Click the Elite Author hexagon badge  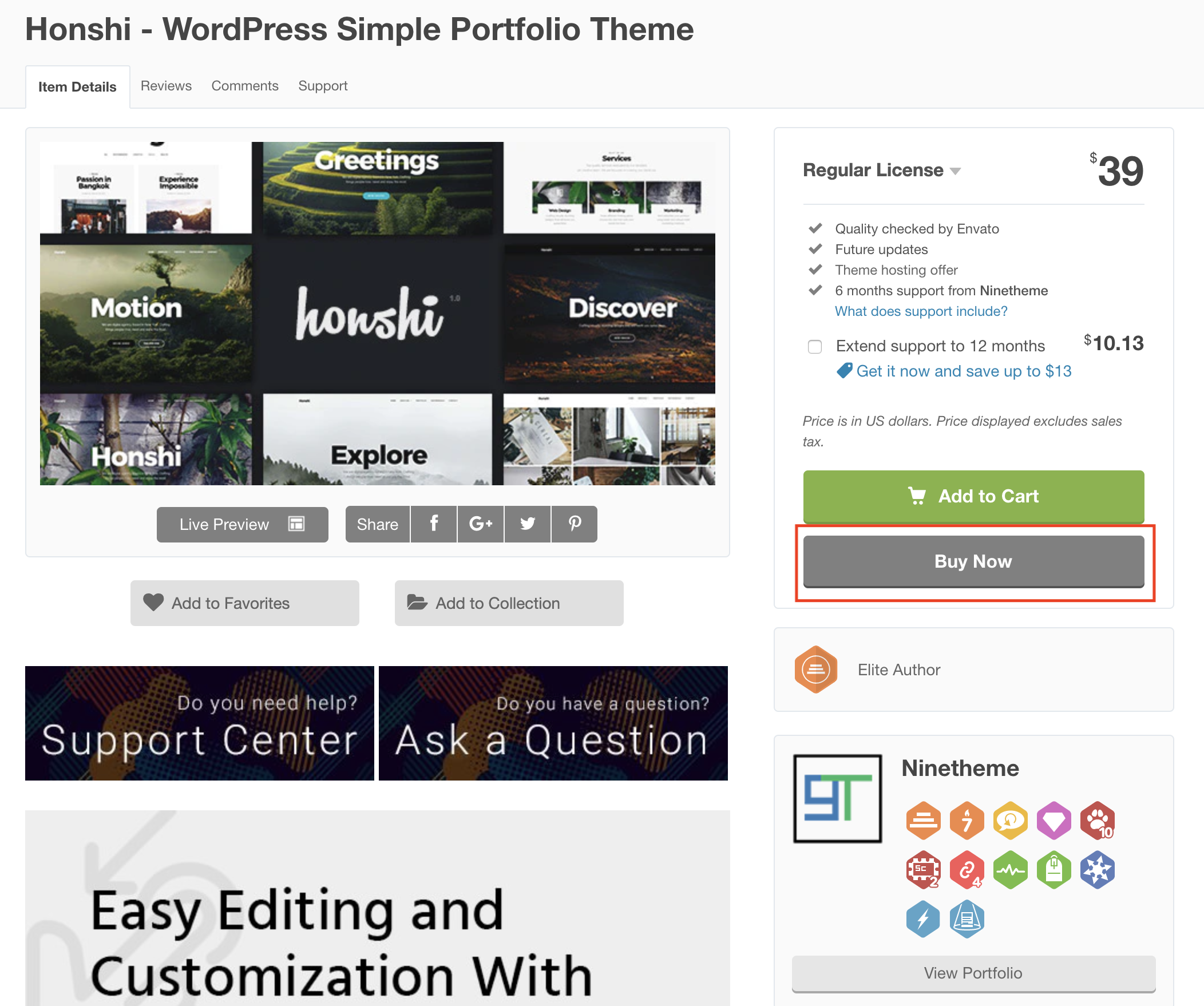(816, 669)
